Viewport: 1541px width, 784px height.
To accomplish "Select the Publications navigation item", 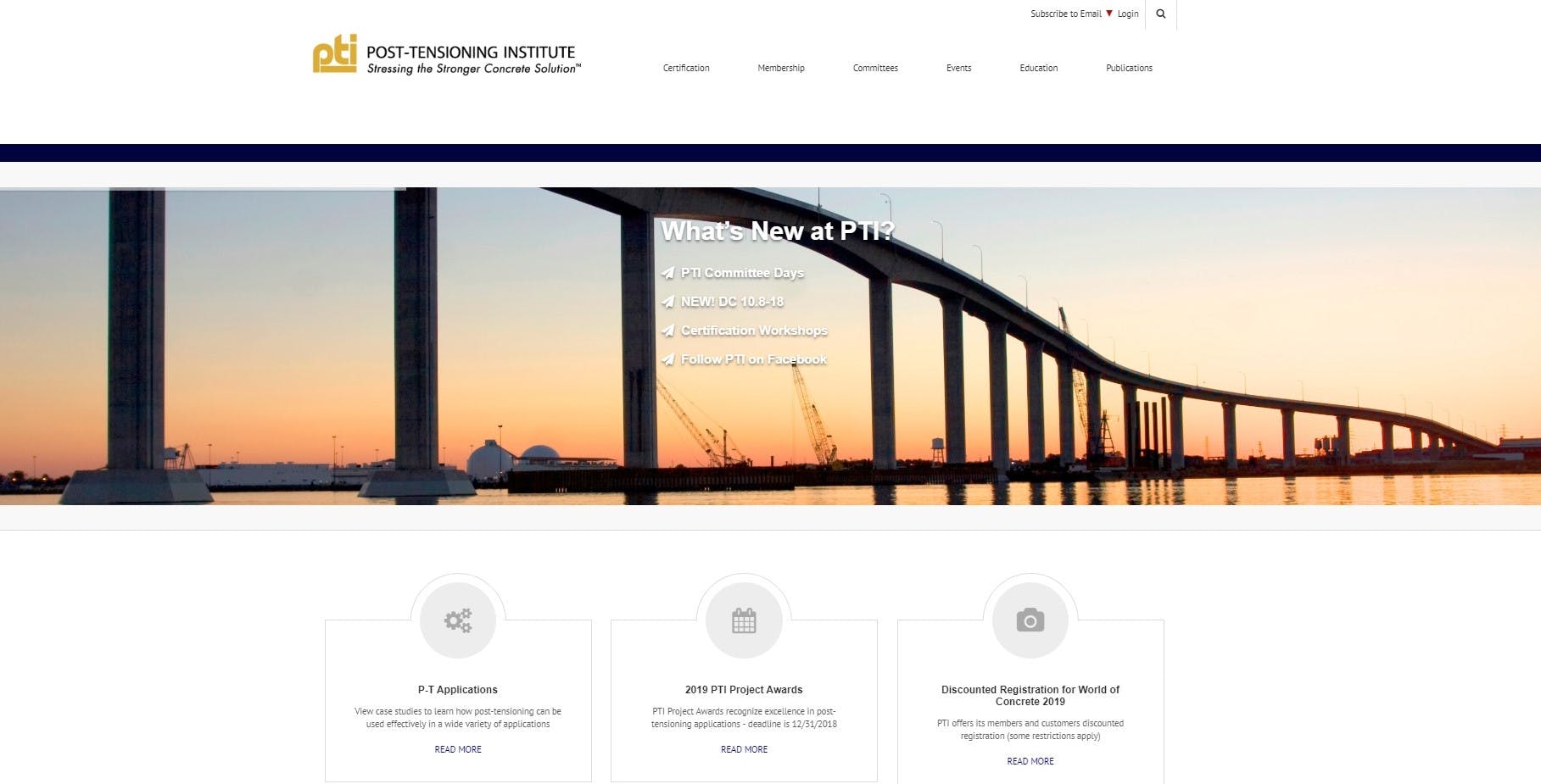I will point(1129,68).
